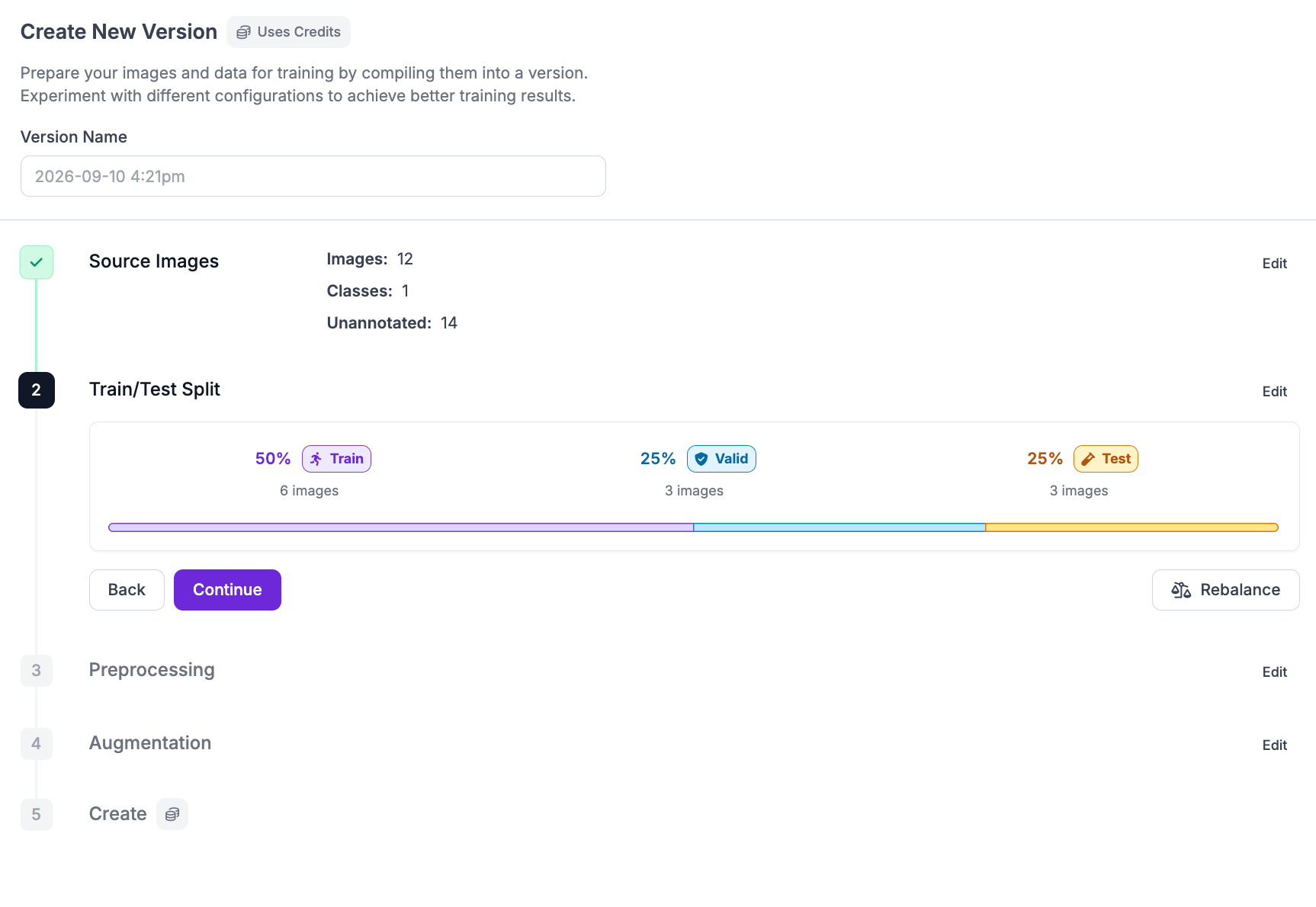Open step 3 Preprocessing number badge
The image size is (1316, 907).
click(x=37, y=671)
